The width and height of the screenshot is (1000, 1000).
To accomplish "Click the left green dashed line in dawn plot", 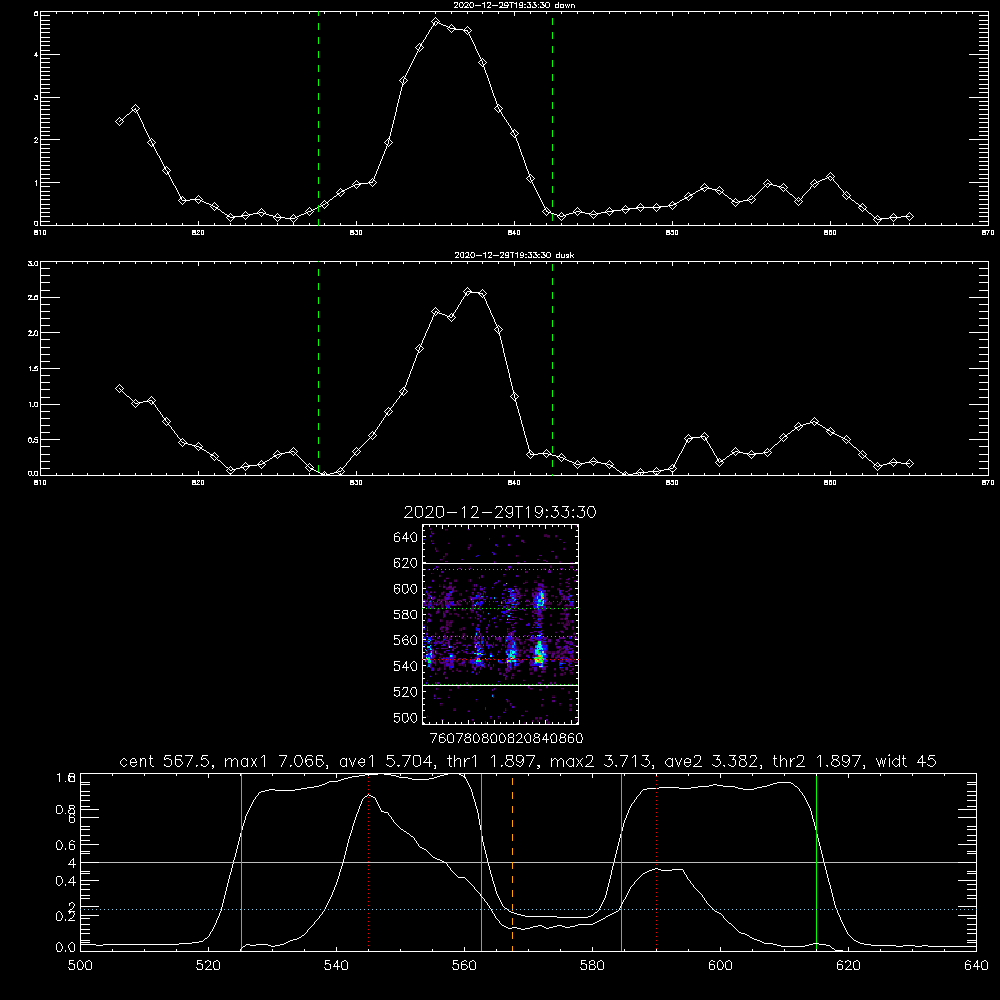I will [318, 119].
